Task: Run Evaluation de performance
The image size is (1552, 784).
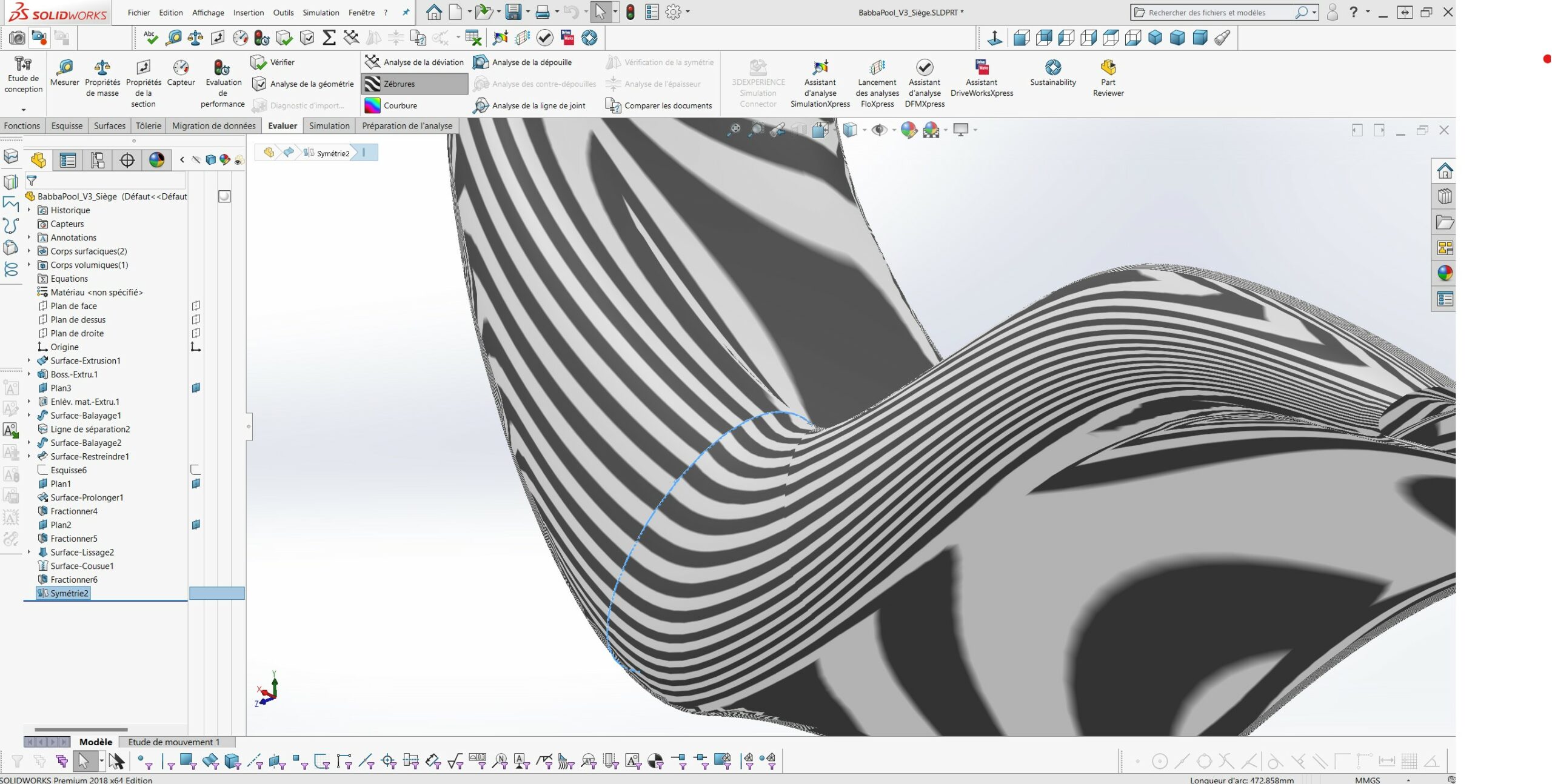Action: [x=222, y=84]
